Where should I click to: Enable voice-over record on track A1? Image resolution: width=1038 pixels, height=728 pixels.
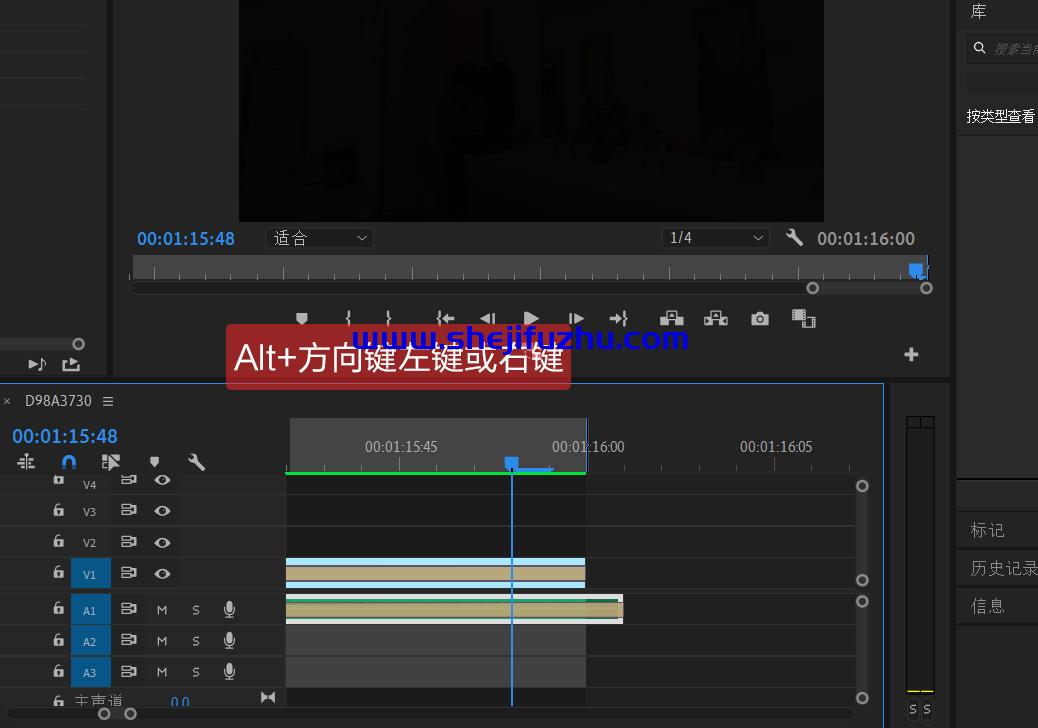click(x=229, y=609)
